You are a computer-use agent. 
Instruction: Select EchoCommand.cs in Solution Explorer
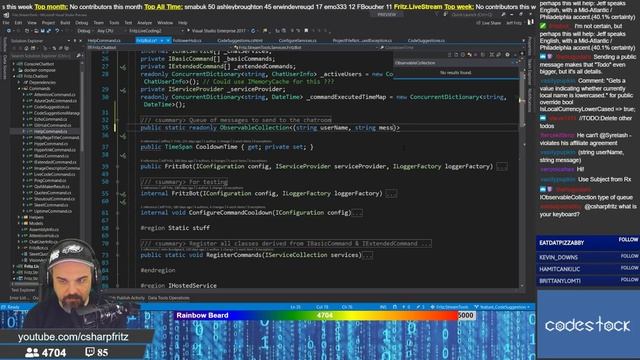tap(50, 119)
